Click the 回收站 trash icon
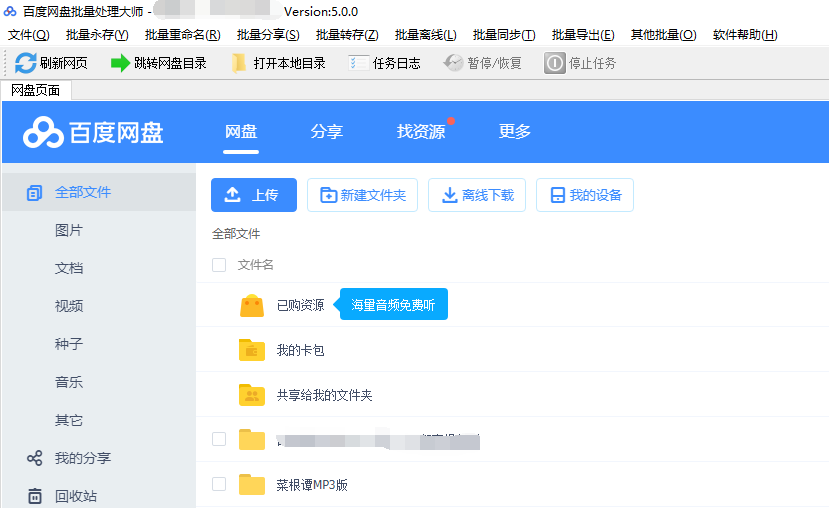The height and width of the screenshot is (508, 829). 34,496
